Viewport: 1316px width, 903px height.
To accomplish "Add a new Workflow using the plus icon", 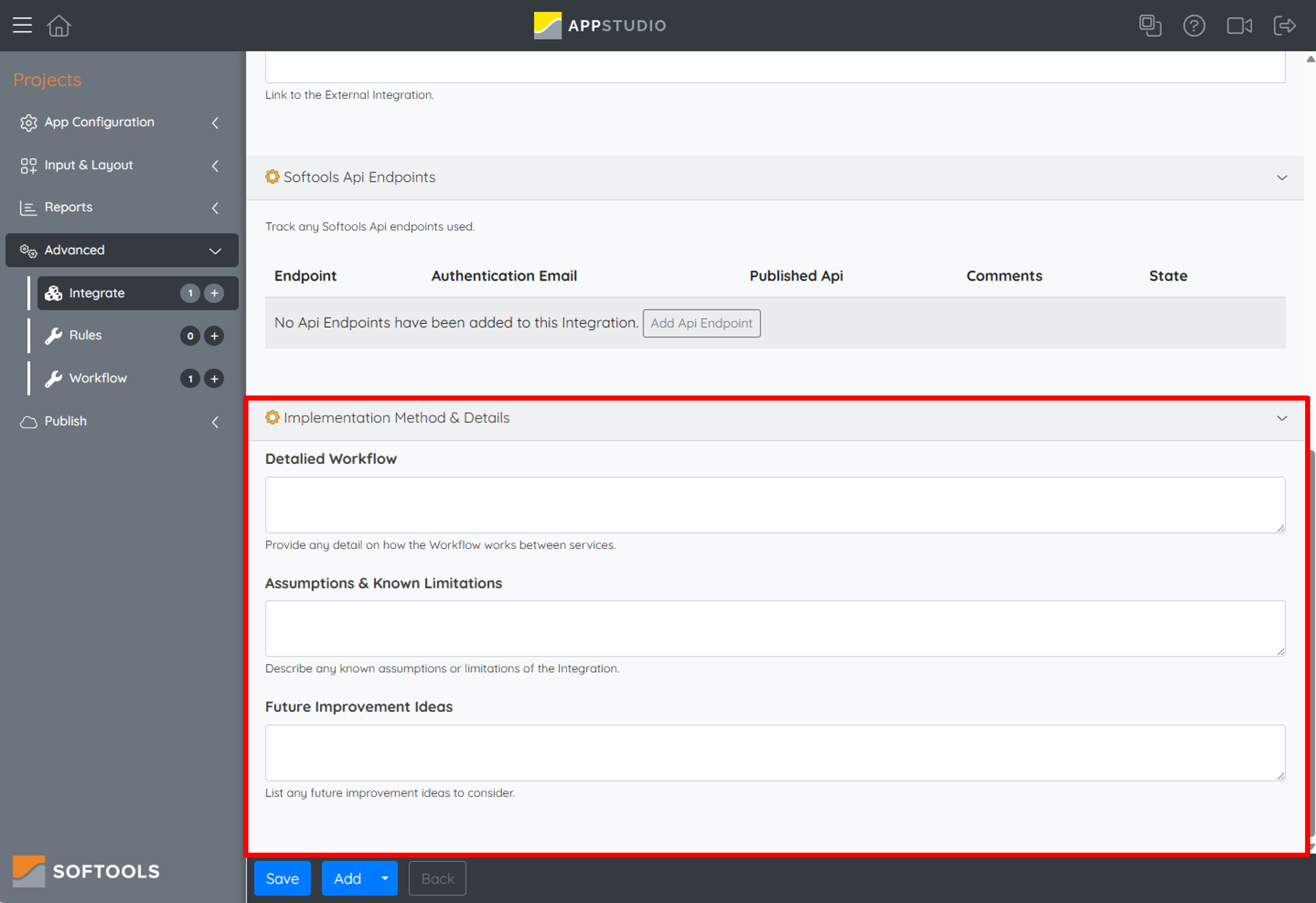I will [x=214, y=378].
